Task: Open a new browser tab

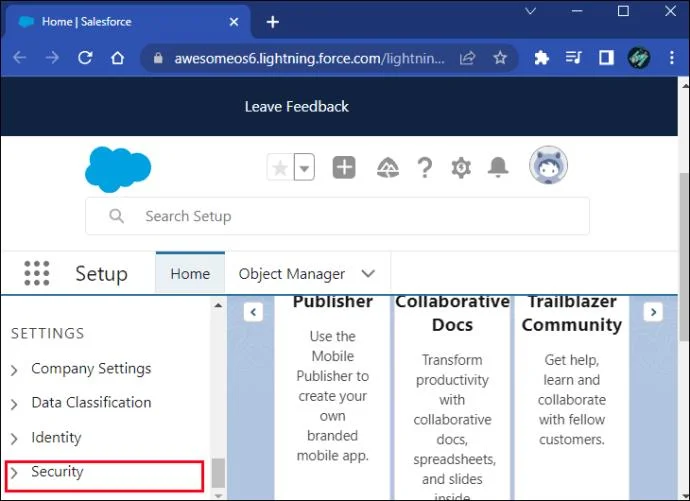Action: (x=273, y=22)
